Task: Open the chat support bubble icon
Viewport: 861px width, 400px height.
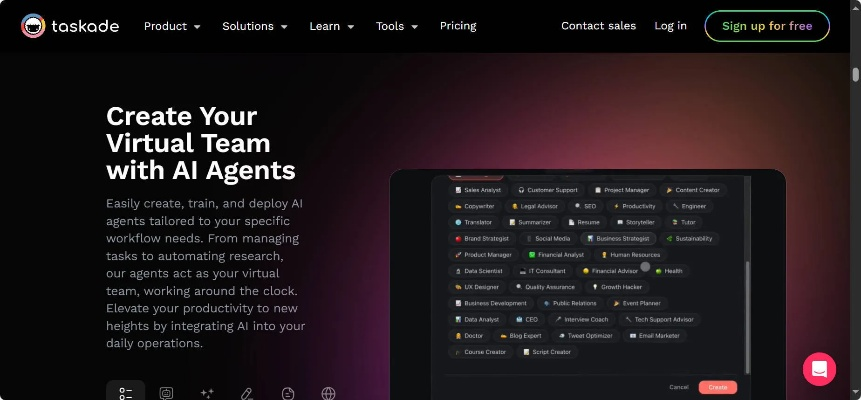Action: click(819, 369)
